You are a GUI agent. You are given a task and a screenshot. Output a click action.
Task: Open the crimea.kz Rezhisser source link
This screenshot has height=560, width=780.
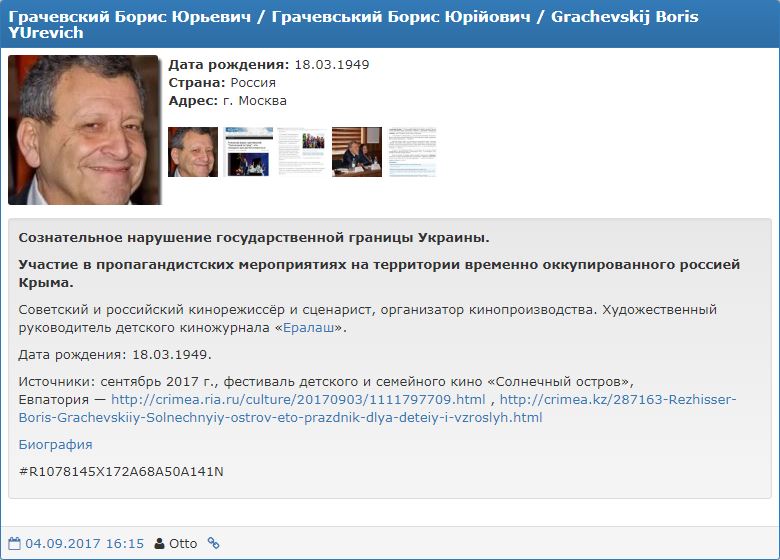pos(378,408)
